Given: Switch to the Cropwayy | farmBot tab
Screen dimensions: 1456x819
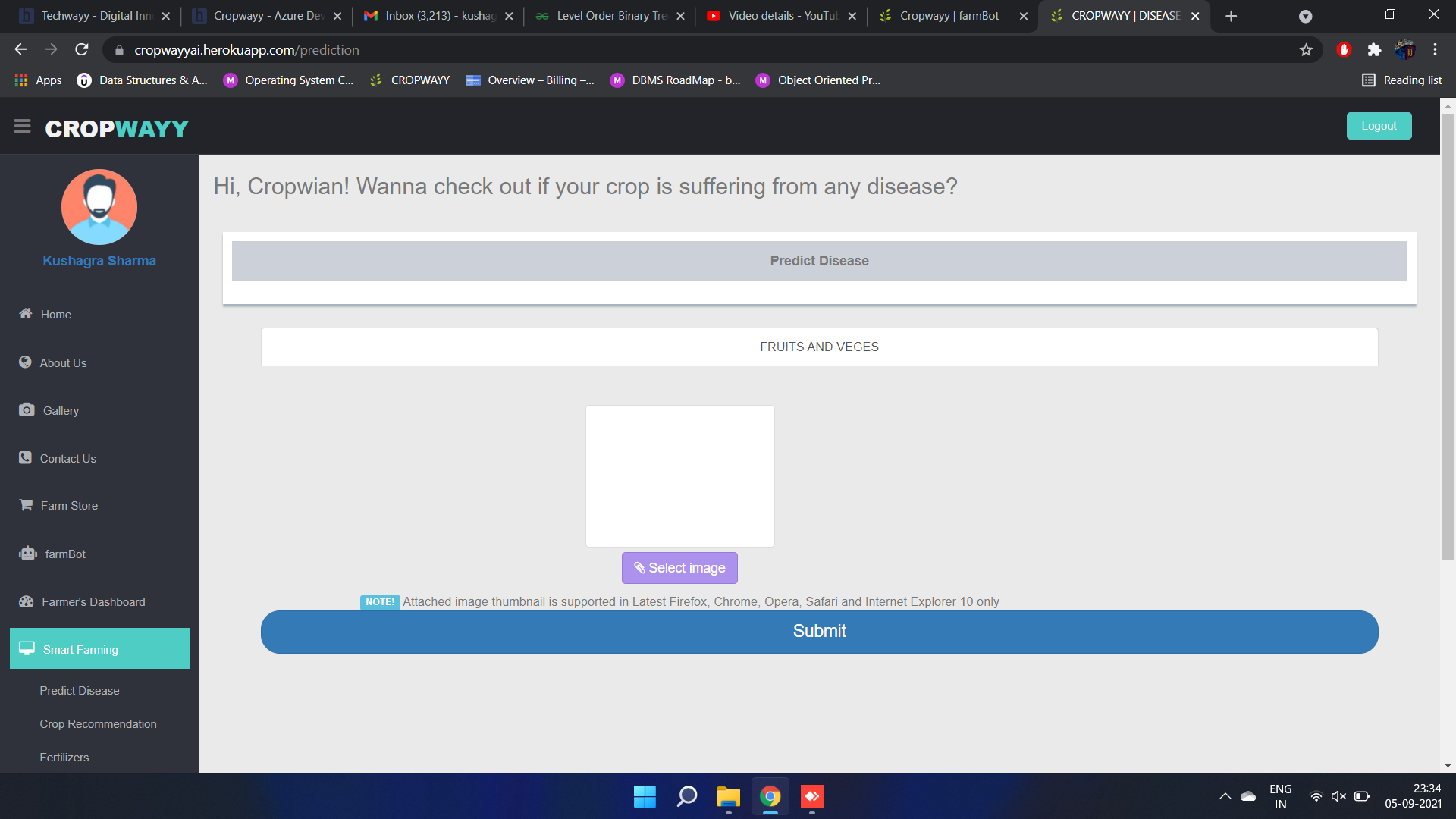Looking at the screenshot, I should [949, 16].
